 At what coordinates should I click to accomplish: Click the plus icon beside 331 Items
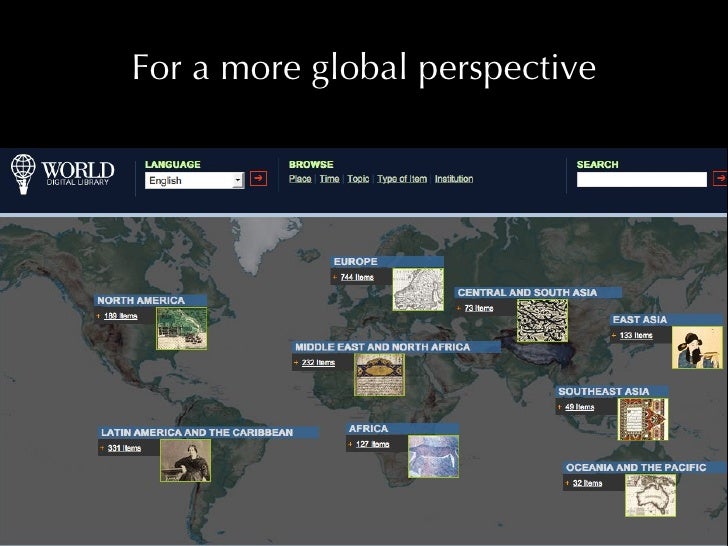pyautogui.click(x=102, y=448)
